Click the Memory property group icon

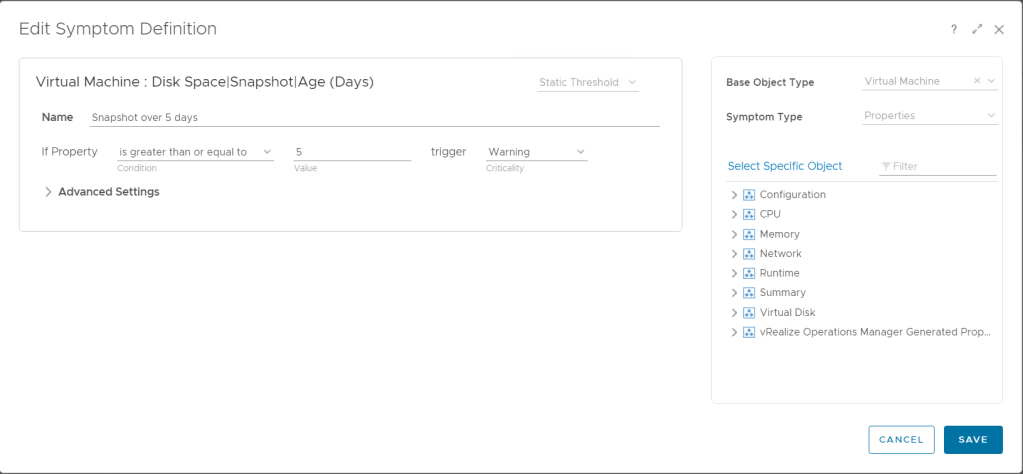749,234
